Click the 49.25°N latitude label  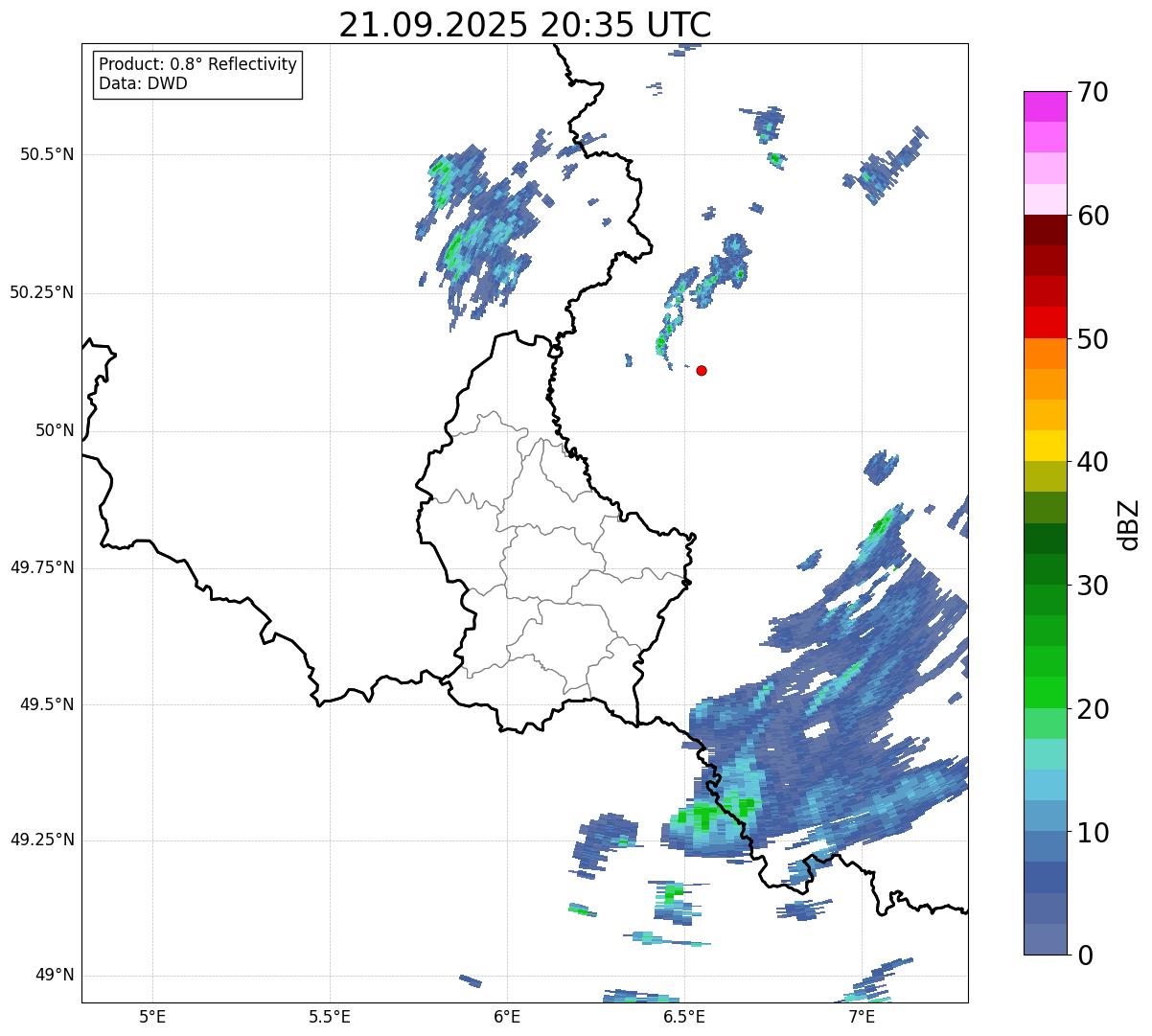[42, 840]
